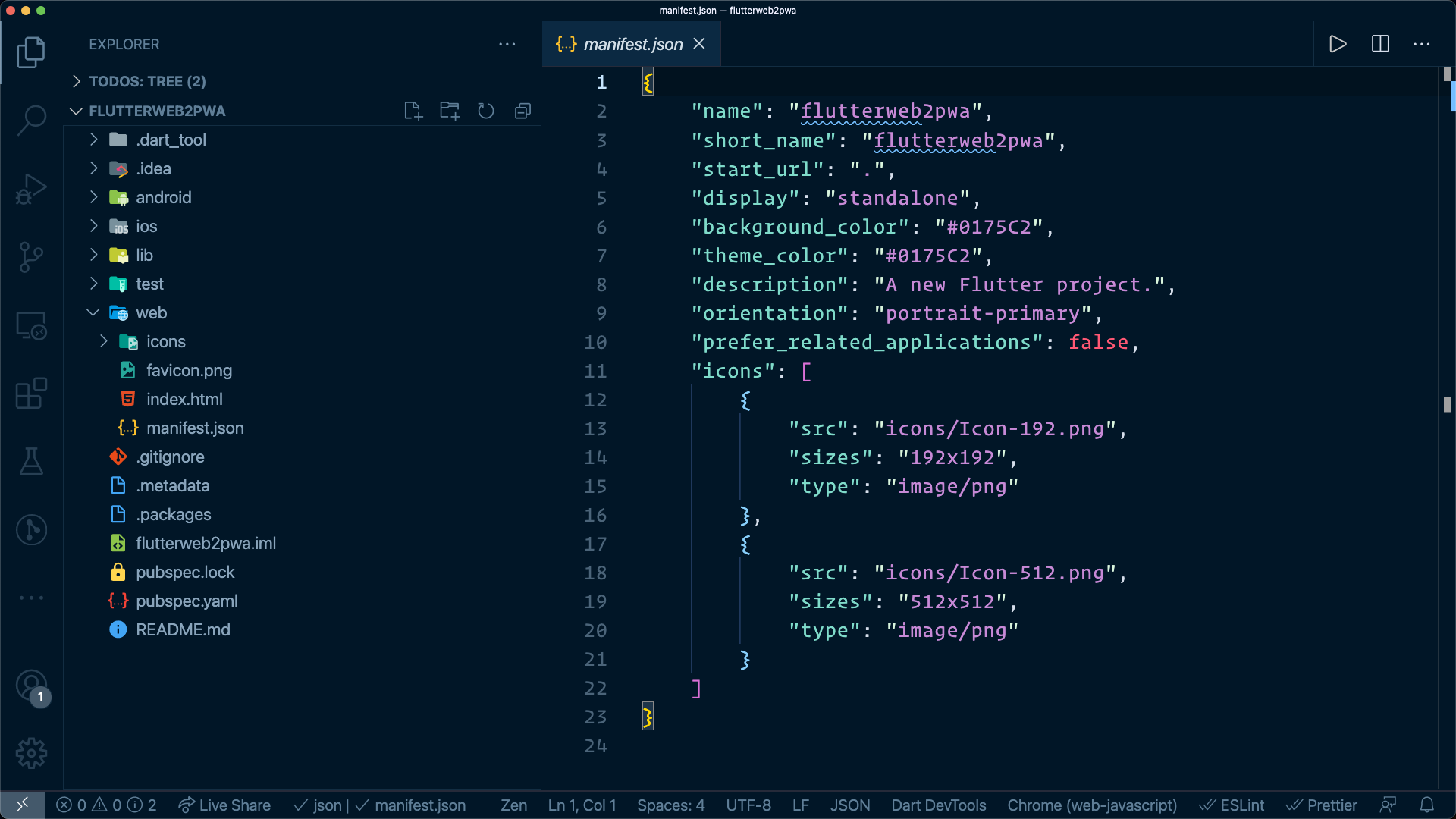Open the Extensions view
The height and width of the screenshot is (819, 1456).
(x=31, y=394)
